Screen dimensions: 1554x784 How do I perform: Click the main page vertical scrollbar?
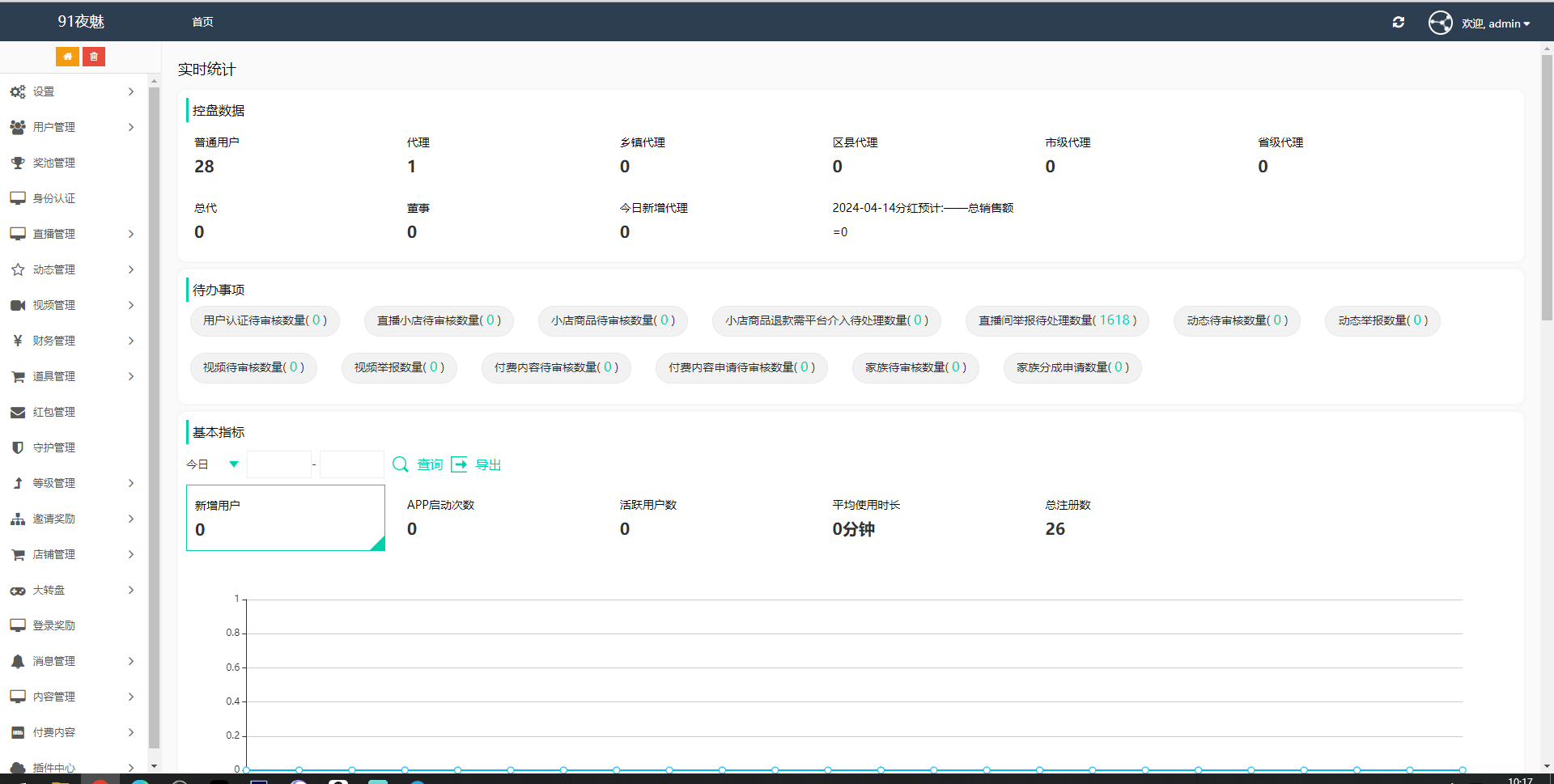(1547, 186)
